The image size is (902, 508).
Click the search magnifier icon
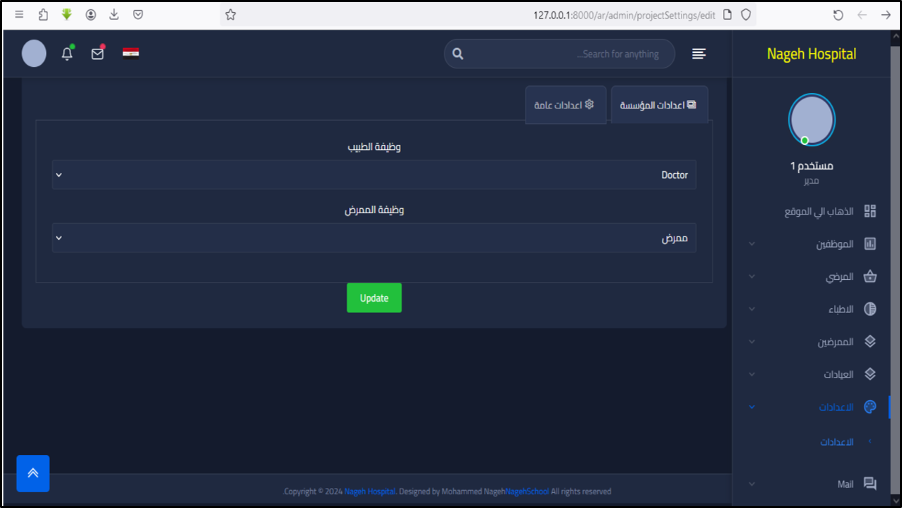coord(458,54)
